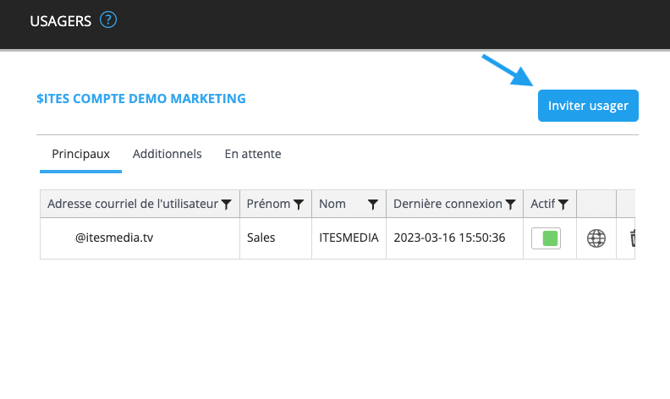Viewport: 670px width, 399px height.
Task: Open the help icon next to USAGERS
Action: coord(108,20)
